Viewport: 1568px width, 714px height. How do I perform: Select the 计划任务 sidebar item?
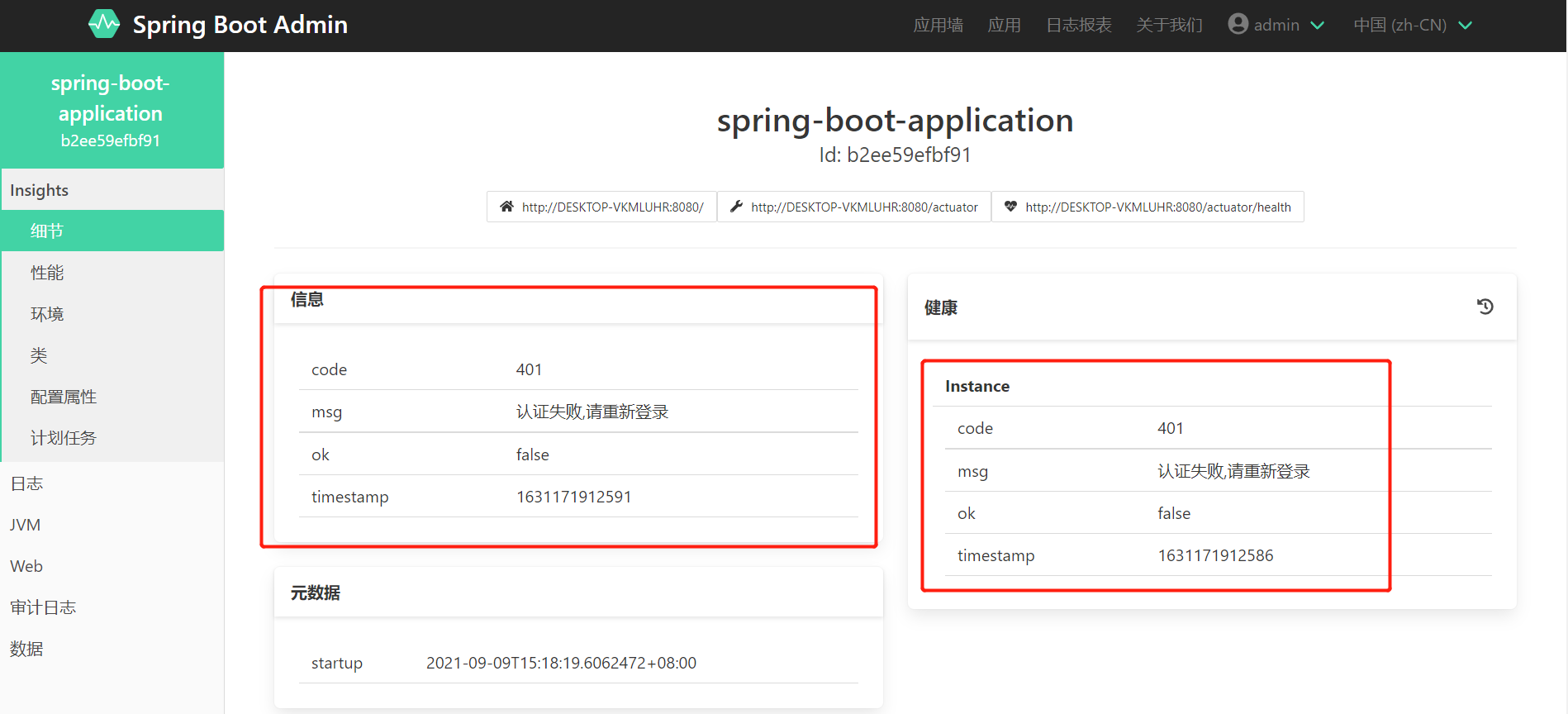point(112,438)
